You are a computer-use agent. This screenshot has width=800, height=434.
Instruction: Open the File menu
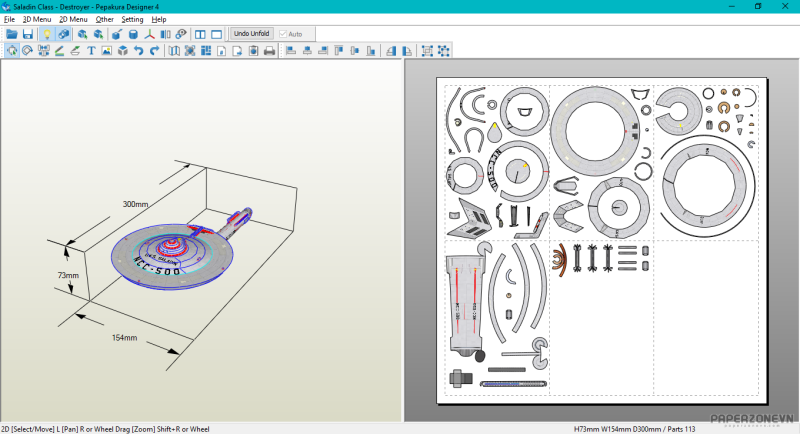[x=9, y=19]
